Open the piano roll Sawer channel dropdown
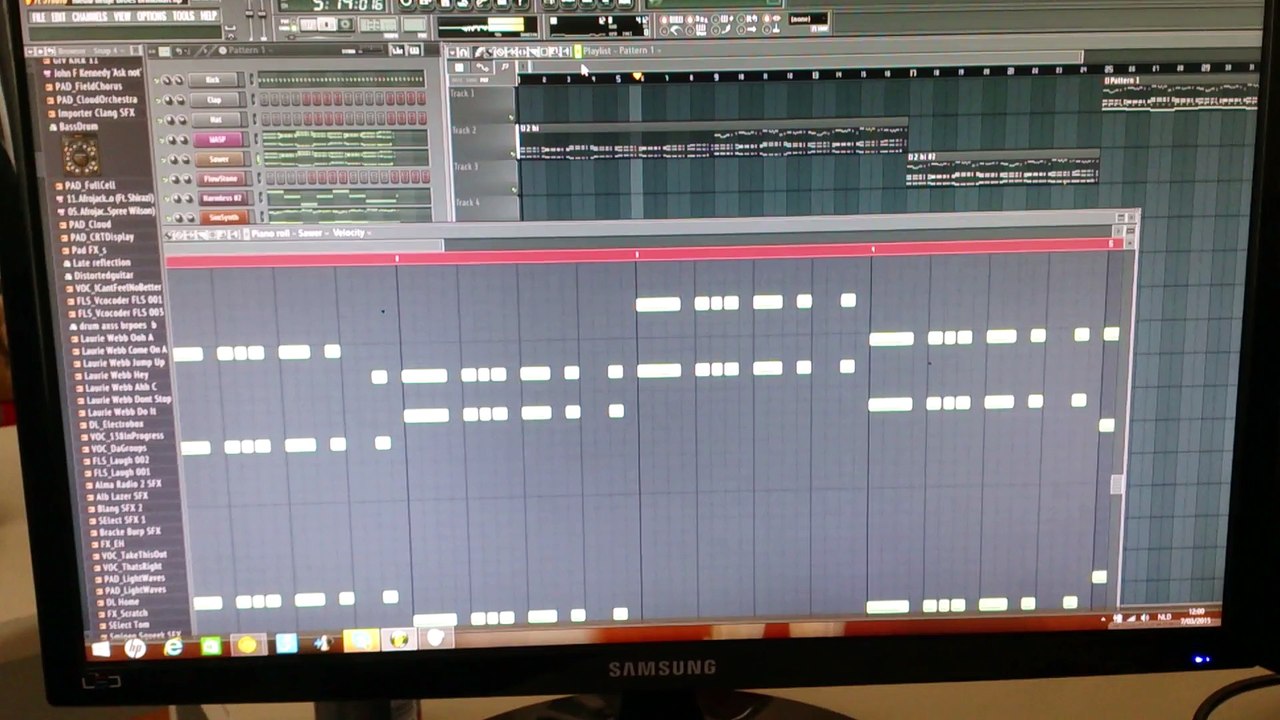Image resolution: width=1280 pixels, height=720 pixels. point(313,233)
